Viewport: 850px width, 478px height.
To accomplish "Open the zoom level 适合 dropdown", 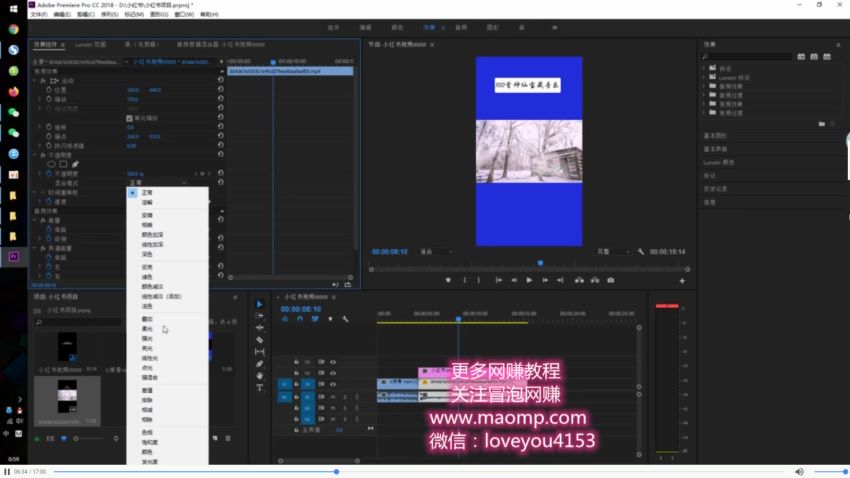I will point(437,251).
